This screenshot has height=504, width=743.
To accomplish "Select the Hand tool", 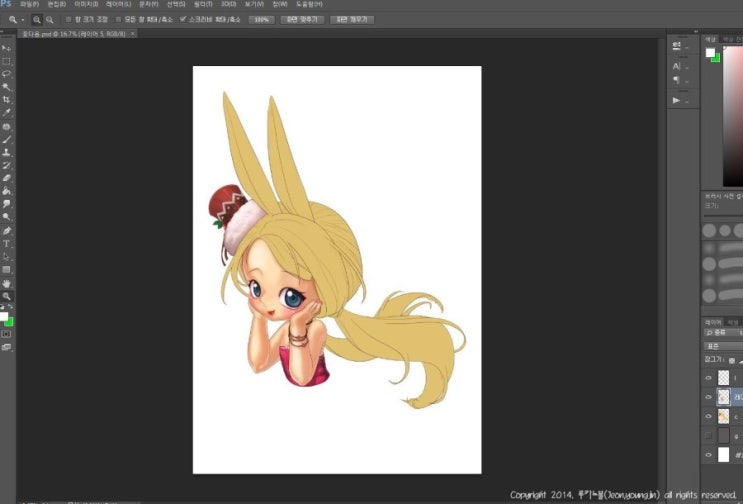I will (x=6, y=284).
